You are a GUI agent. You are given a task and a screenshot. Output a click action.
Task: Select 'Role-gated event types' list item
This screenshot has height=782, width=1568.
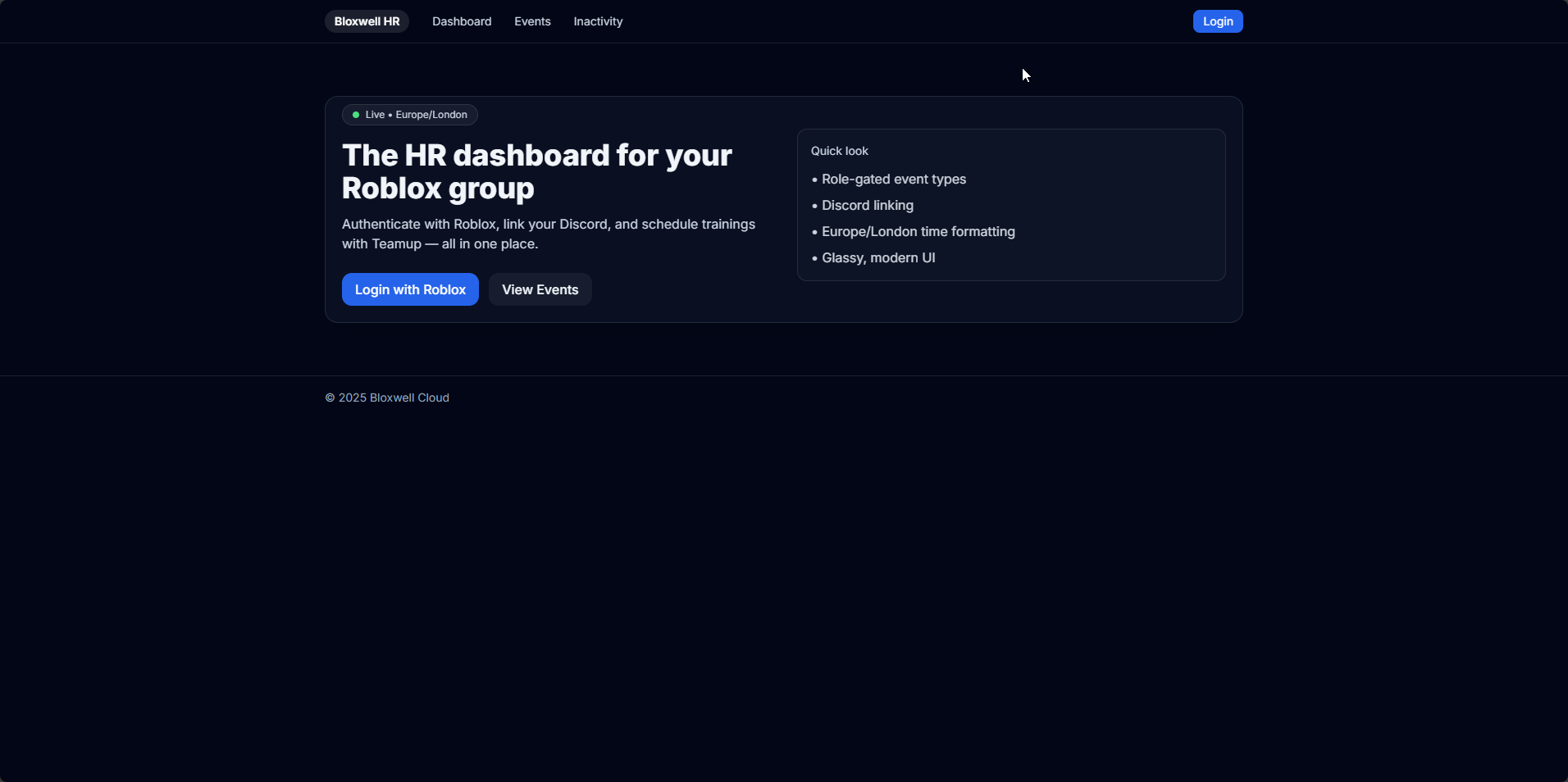pyautogui.click(x=889, y=179)
